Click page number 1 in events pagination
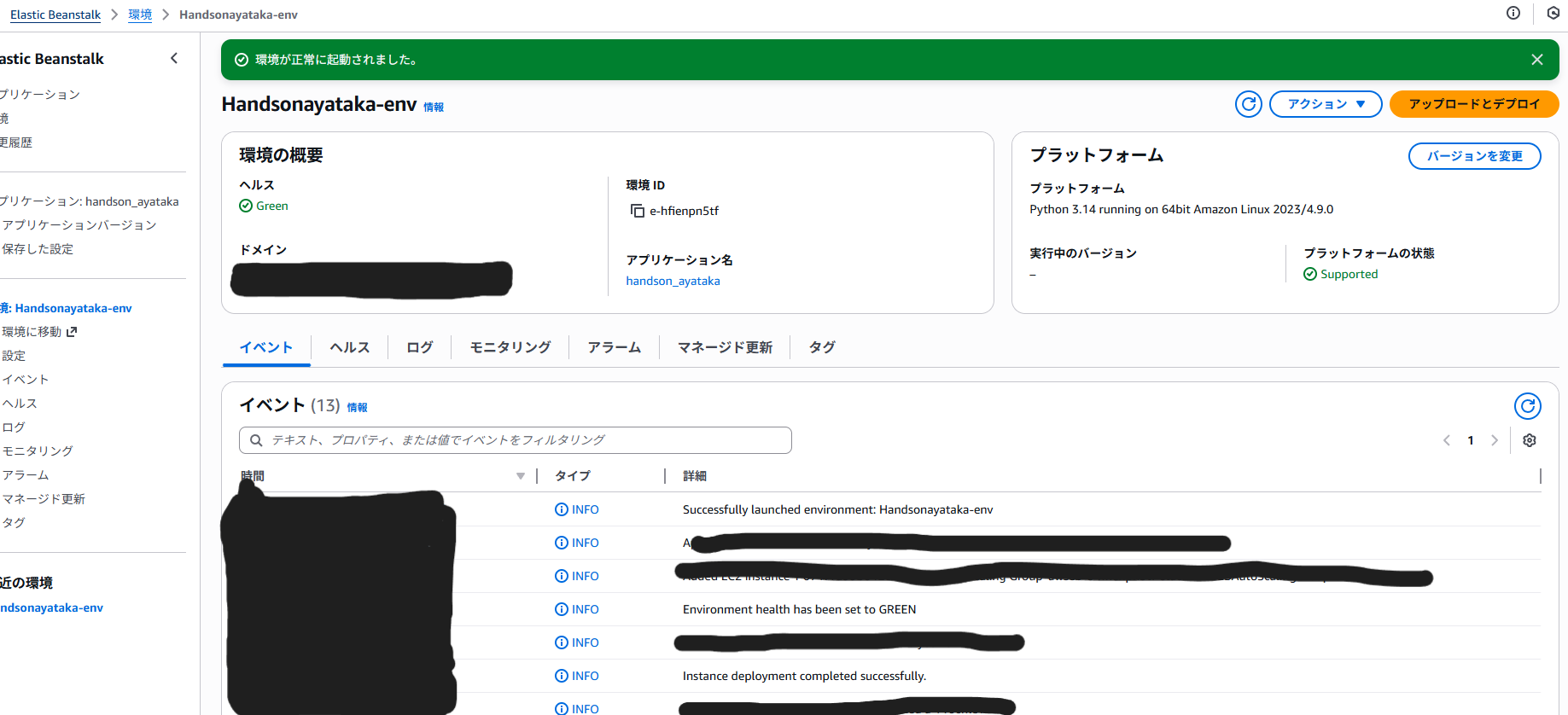This screenshot has height=715, width=1568. coord(1471,440)
